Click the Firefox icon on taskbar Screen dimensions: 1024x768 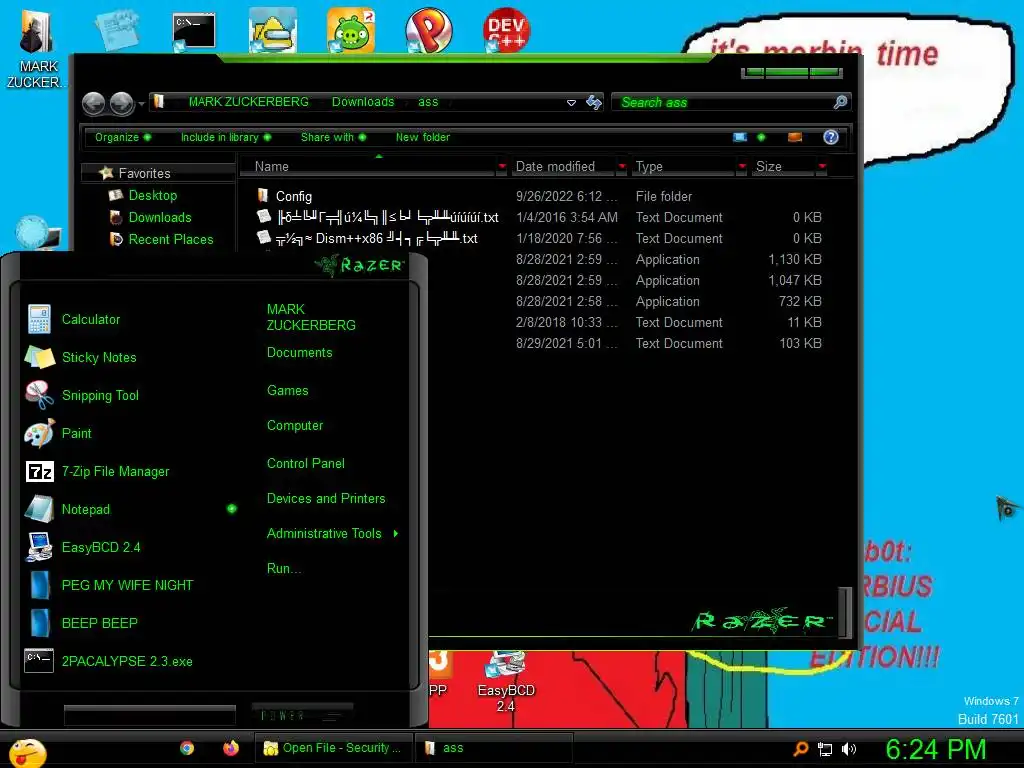point(231,748)
